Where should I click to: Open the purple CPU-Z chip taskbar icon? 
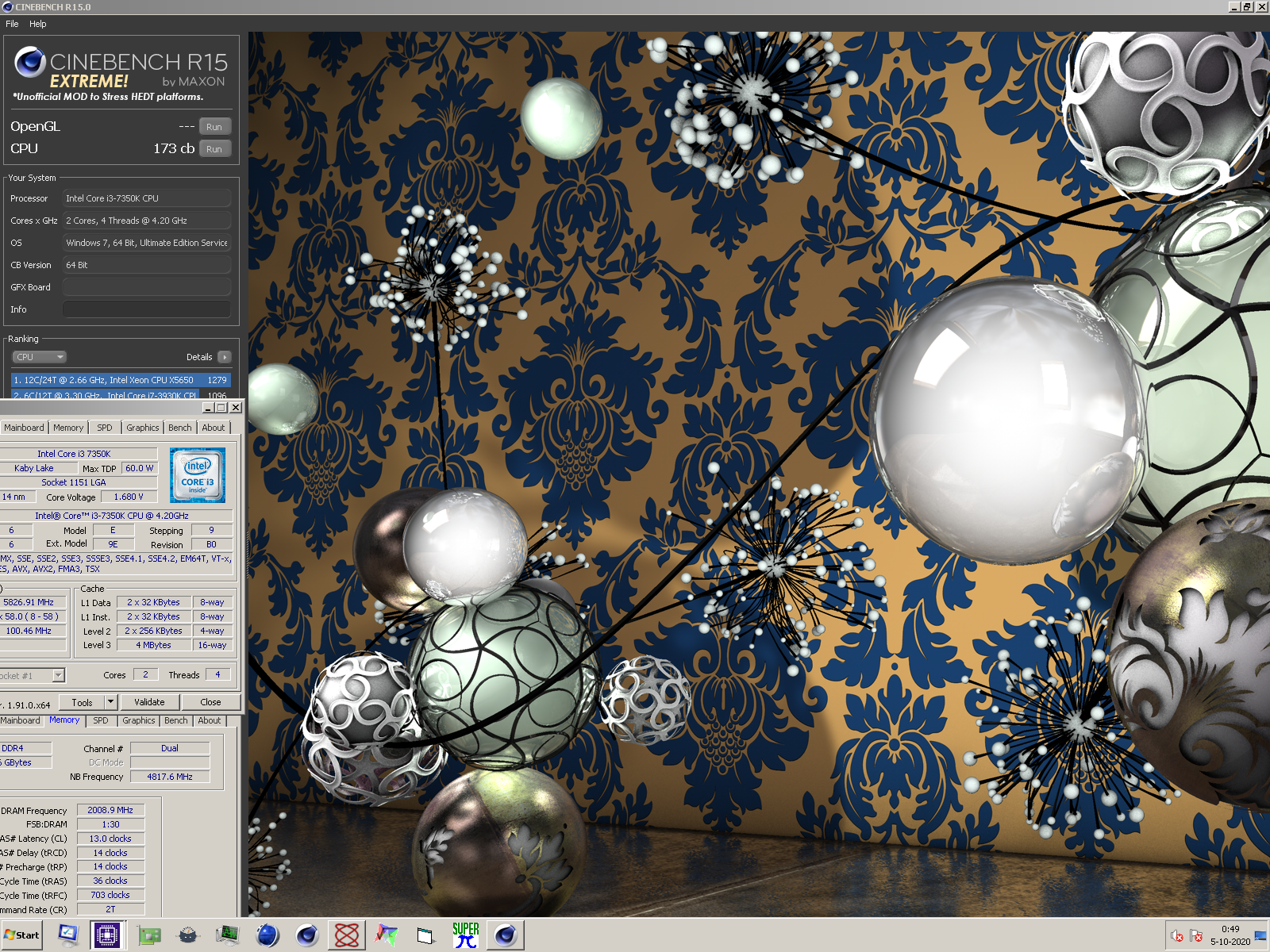(x=106, y=935)
